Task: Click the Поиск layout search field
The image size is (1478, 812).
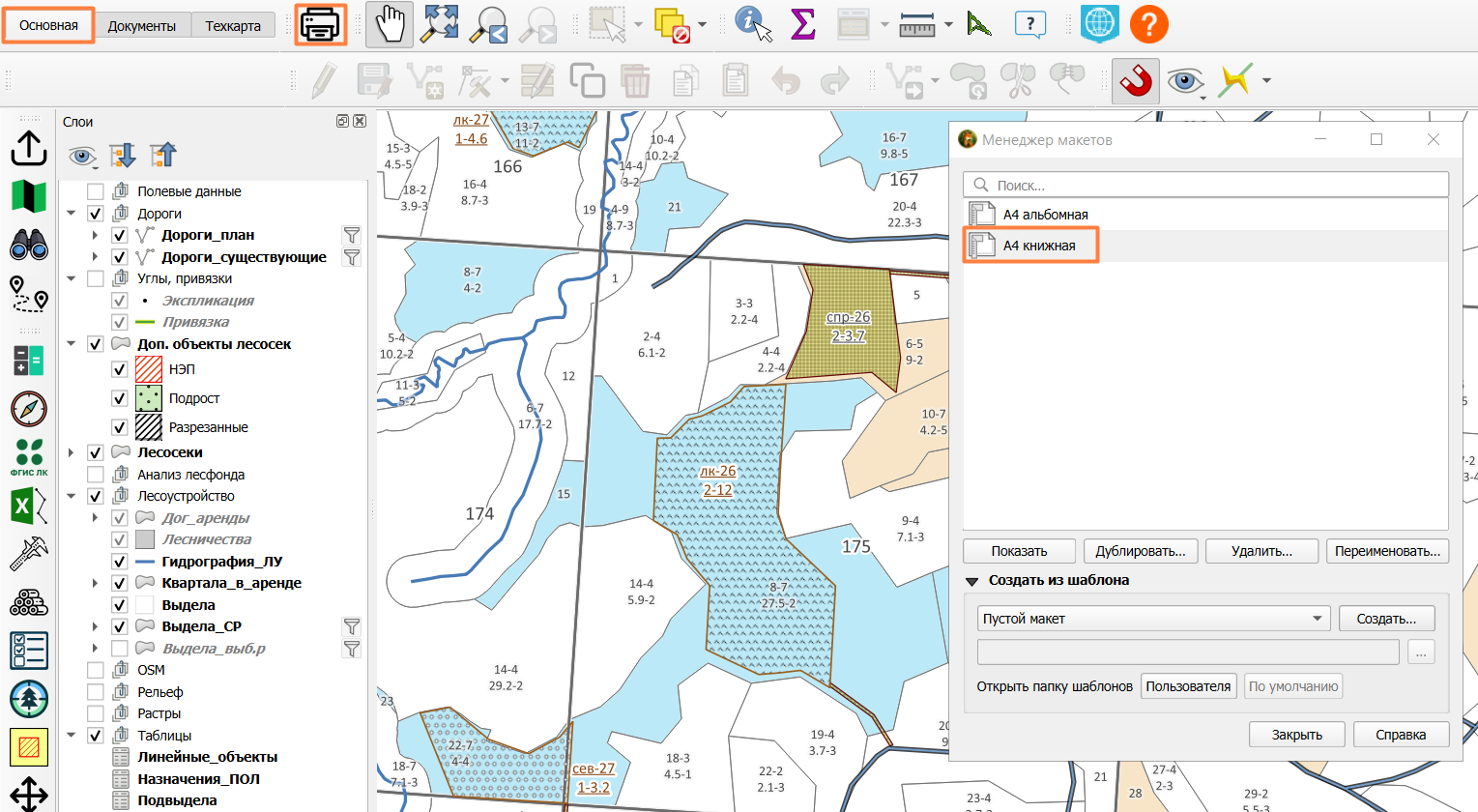Action: [x=1205, y=185]
